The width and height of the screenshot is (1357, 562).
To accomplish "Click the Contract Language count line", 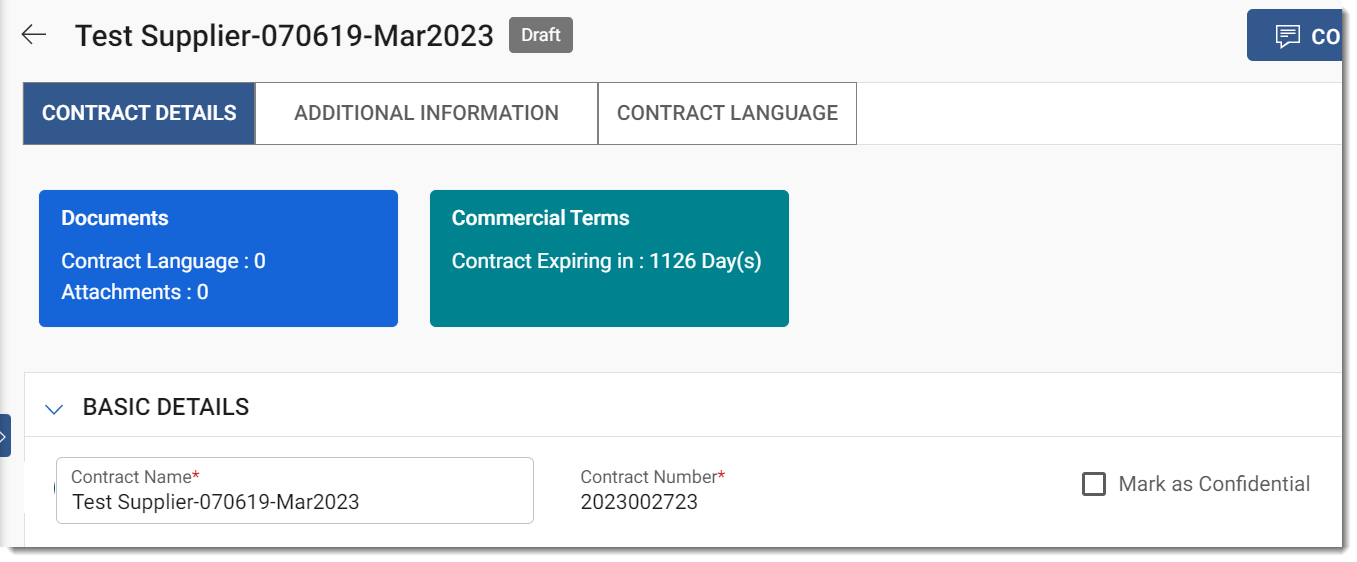I will pos(163,261).
